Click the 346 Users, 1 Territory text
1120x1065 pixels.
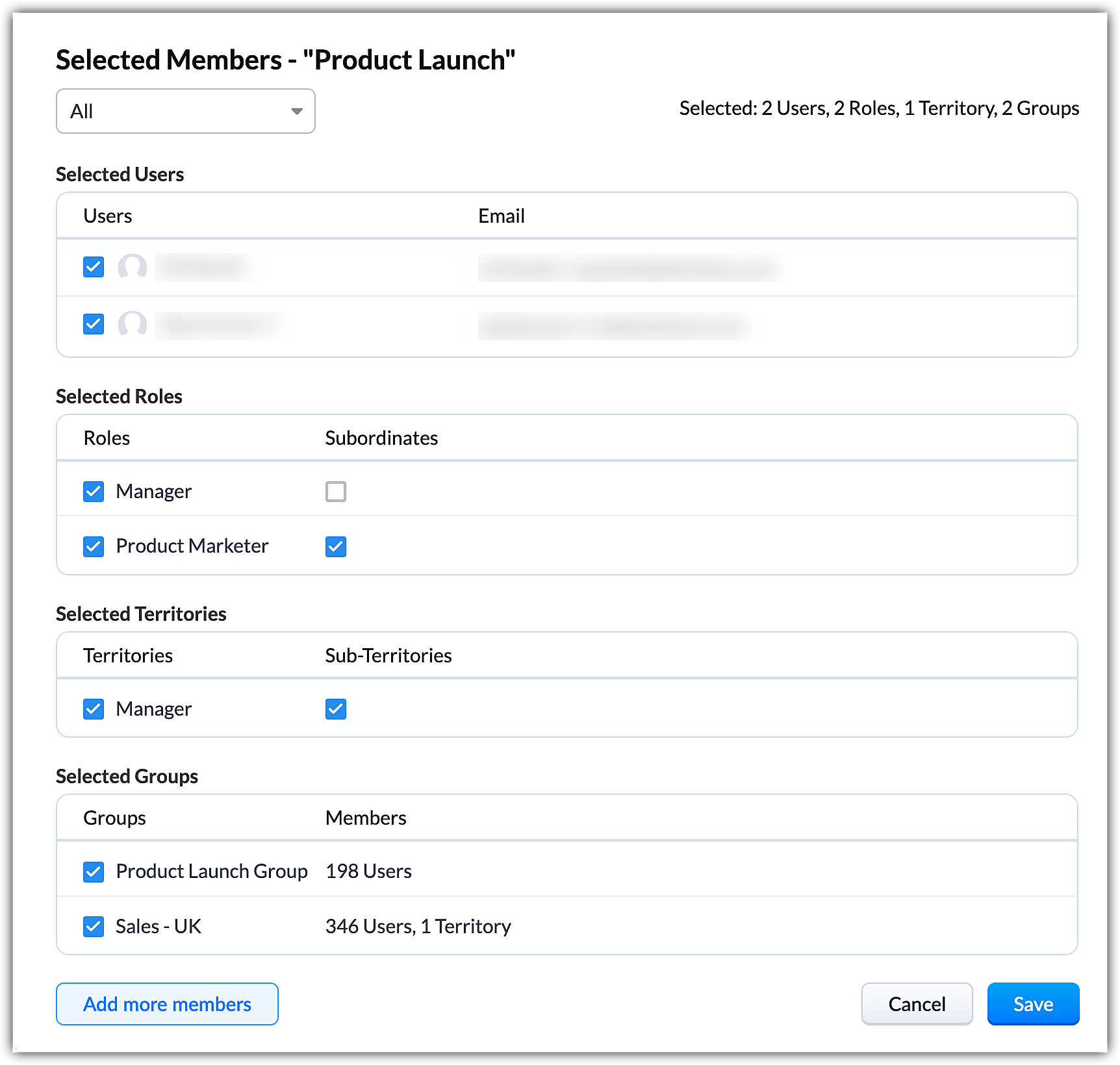(x=418, y=927)
